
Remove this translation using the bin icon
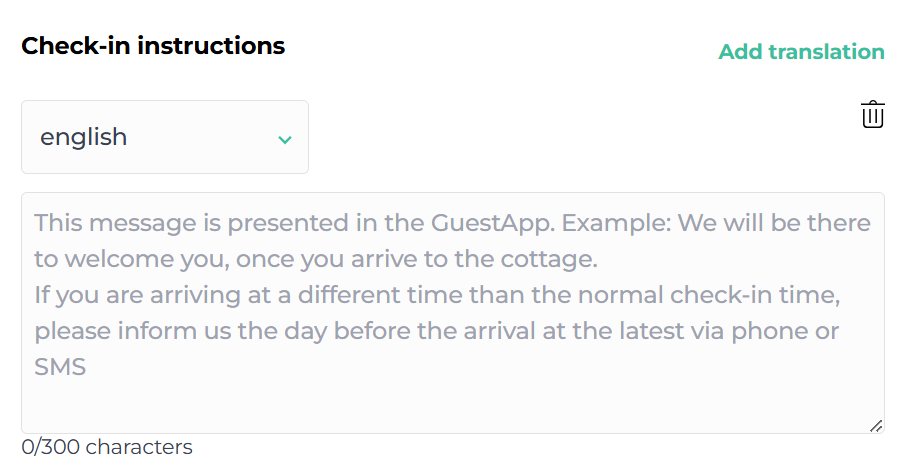(872, 115)
